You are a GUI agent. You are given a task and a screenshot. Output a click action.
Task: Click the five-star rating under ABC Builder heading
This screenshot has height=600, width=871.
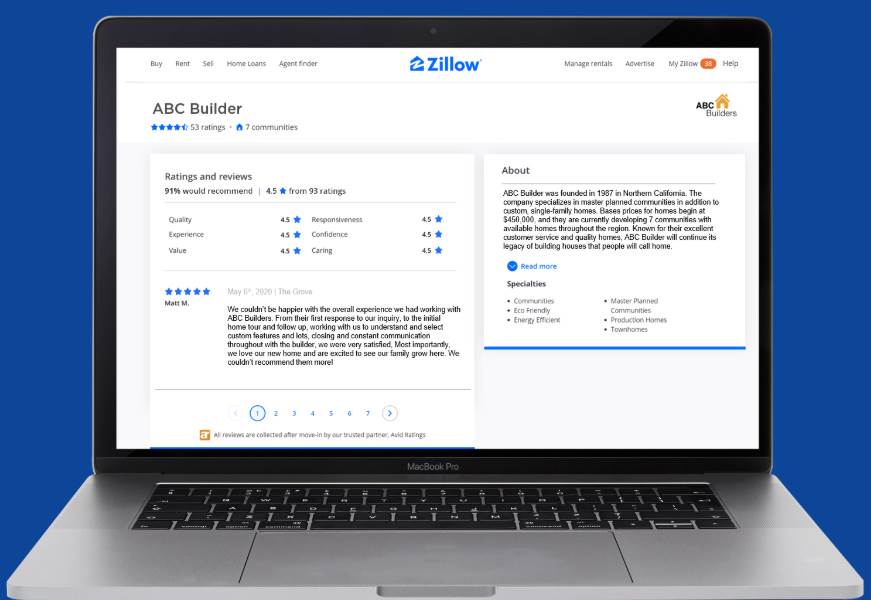coord(169,127)
